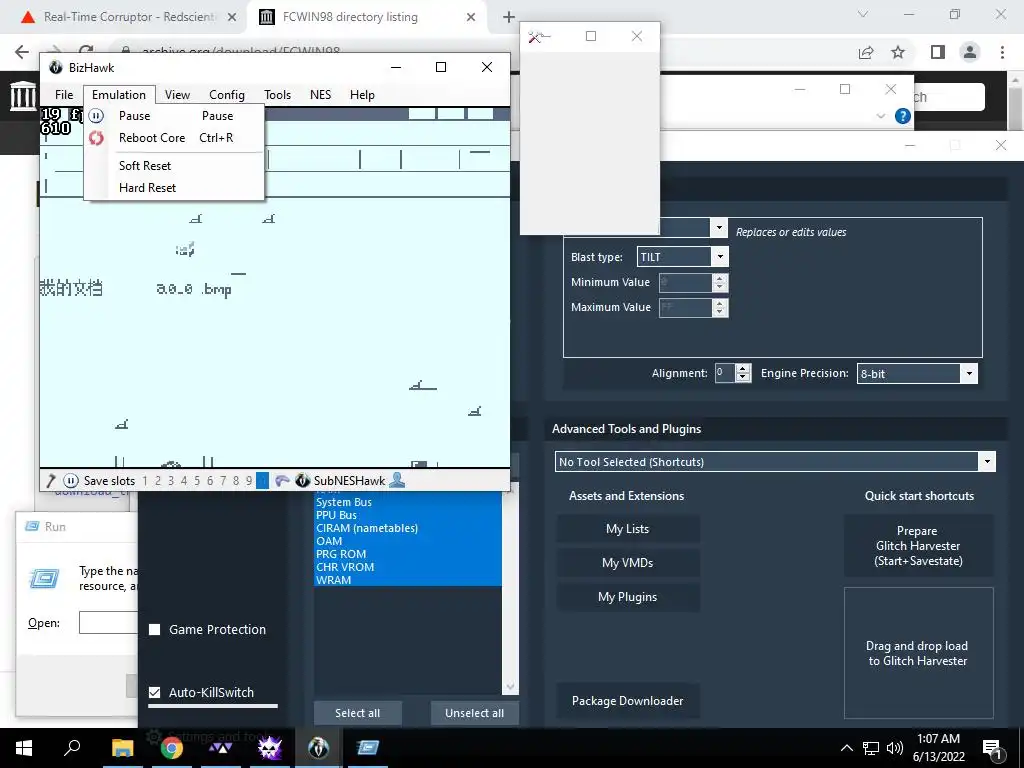Select PRG ROM memory domain
Screen dimensions: 1024x768
[408, 554]
